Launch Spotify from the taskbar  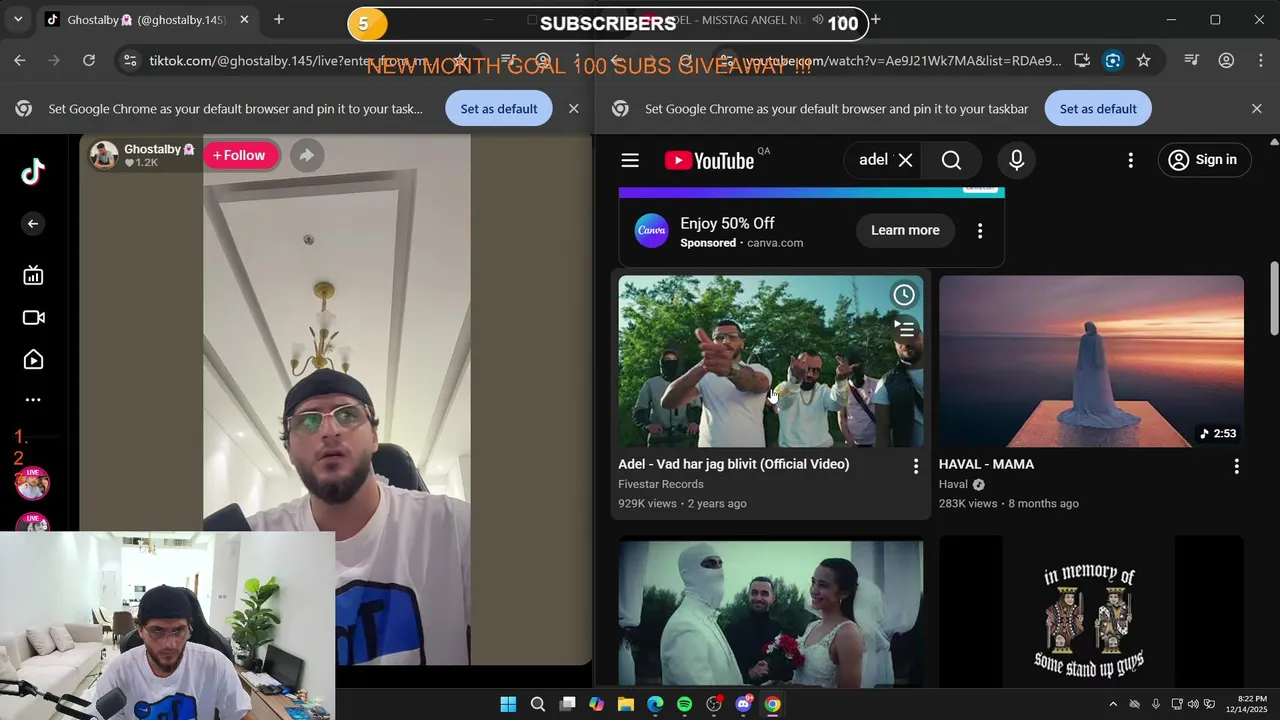tap(684, 704)
